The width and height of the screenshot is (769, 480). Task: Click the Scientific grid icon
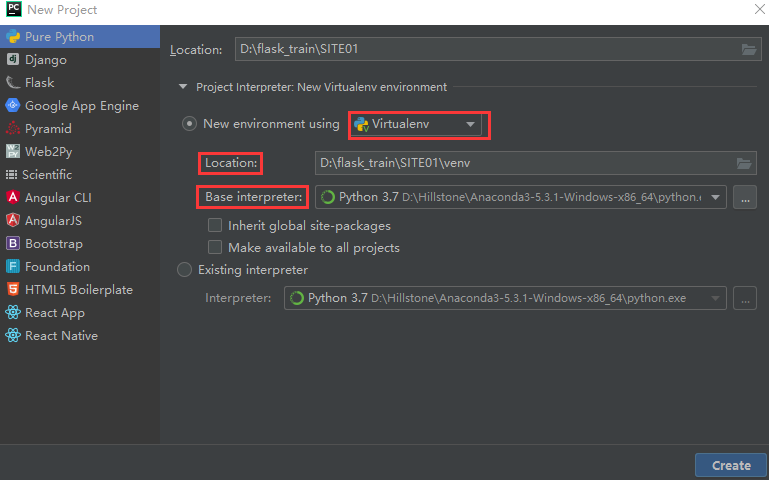11,175
